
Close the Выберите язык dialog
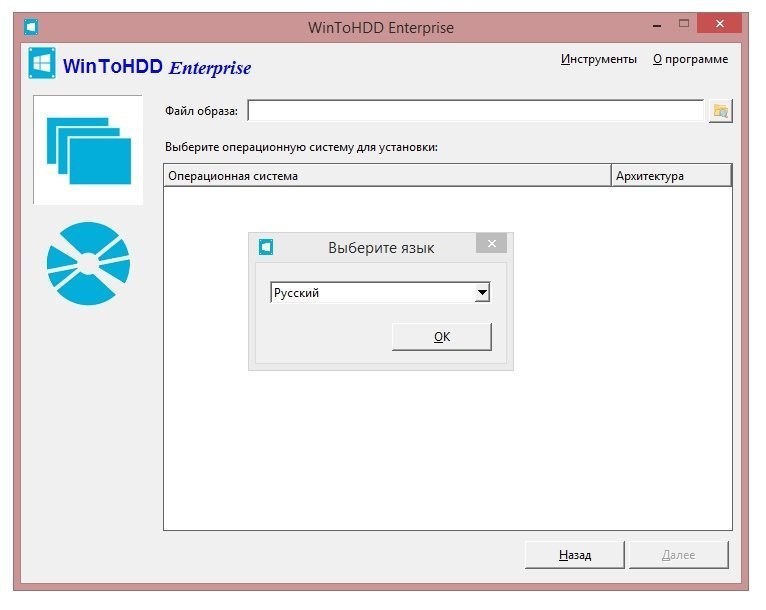click(491, 243)
